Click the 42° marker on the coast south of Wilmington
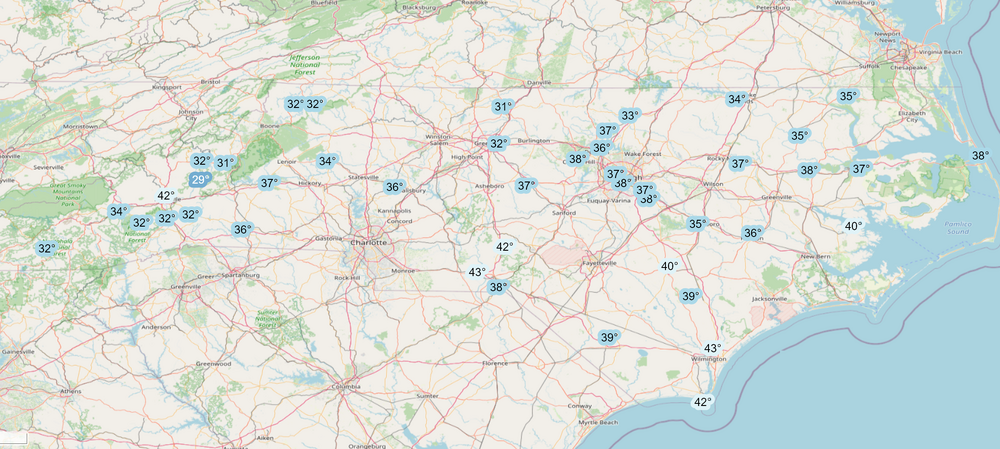The image size is (1000, 449). point(703,402)
